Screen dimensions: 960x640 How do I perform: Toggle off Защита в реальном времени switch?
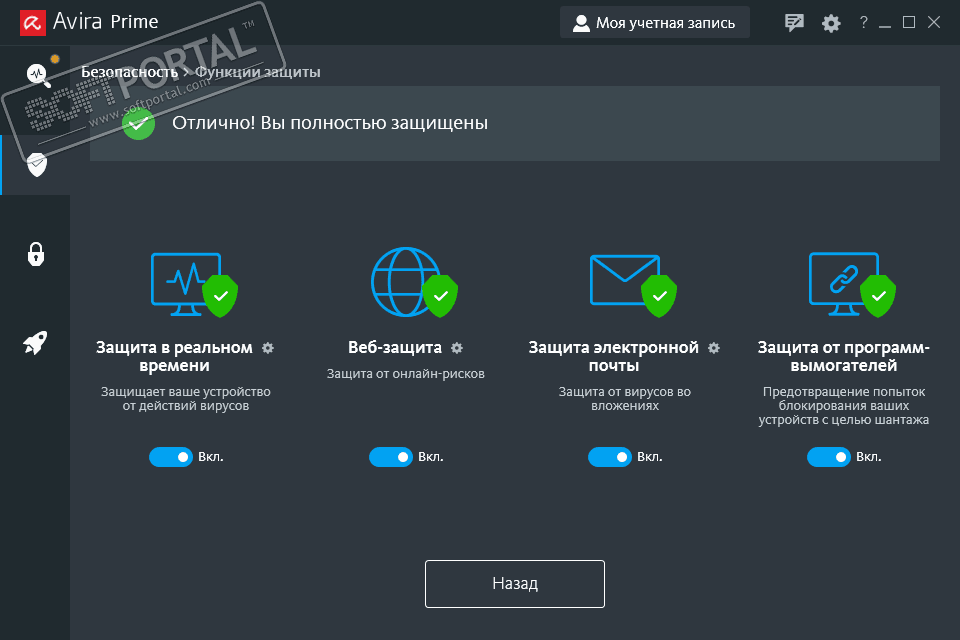[171, 457]
